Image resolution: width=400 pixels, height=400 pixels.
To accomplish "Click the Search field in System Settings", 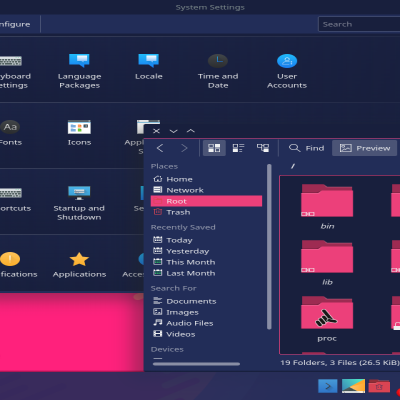I will click(359, 24).
